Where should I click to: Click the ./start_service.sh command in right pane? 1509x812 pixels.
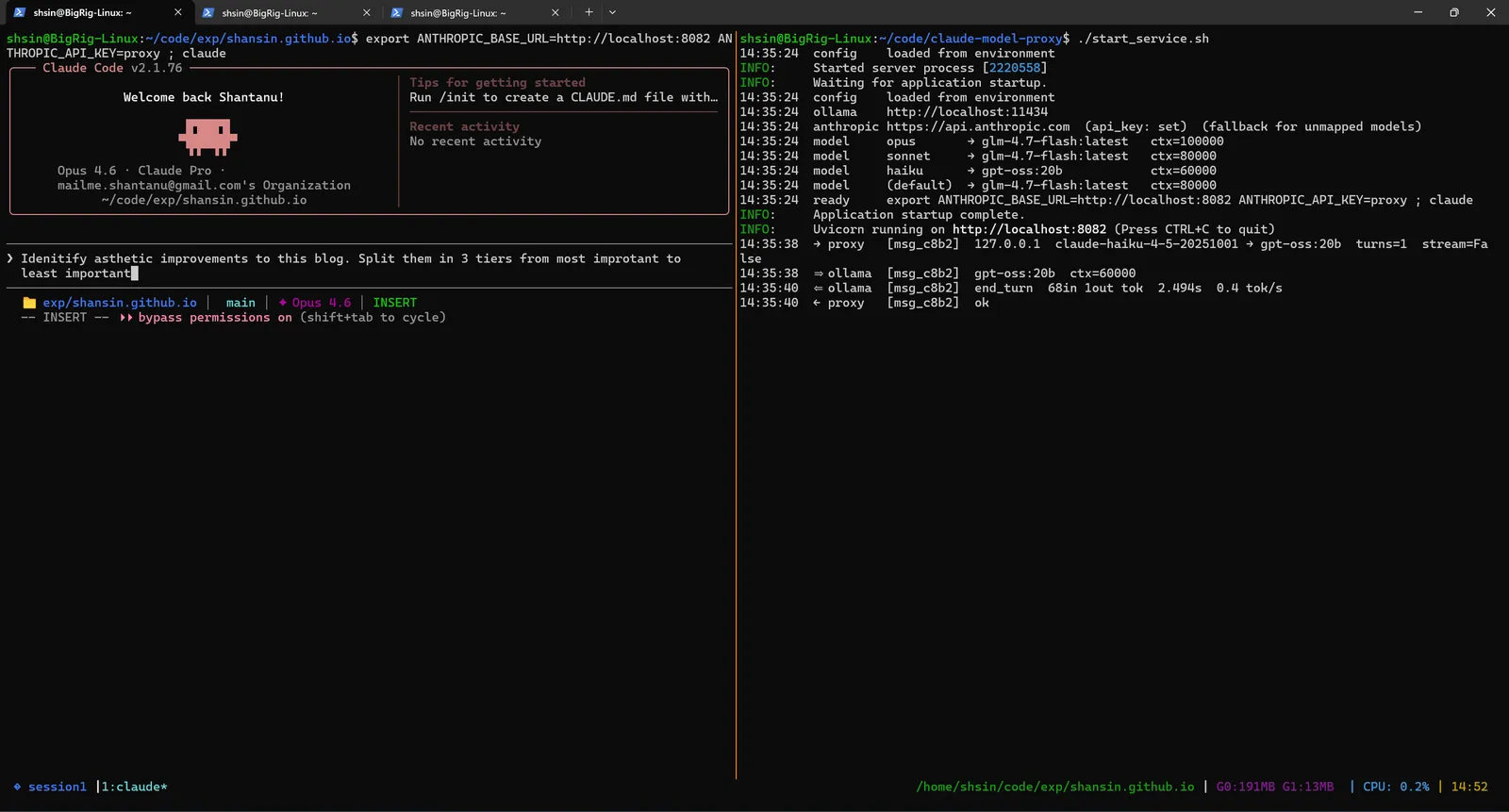click(1143, 39)
